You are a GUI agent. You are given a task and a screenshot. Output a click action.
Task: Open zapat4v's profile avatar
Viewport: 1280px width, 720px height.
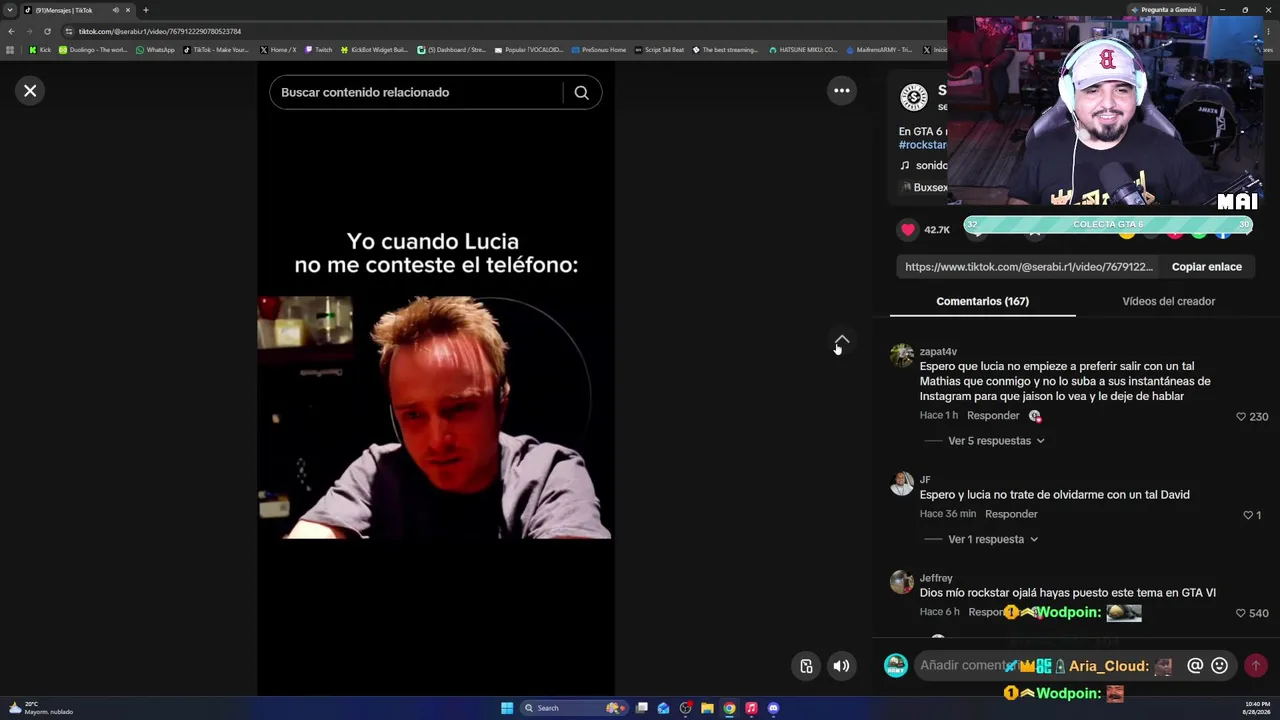click(x=902, y=356)
